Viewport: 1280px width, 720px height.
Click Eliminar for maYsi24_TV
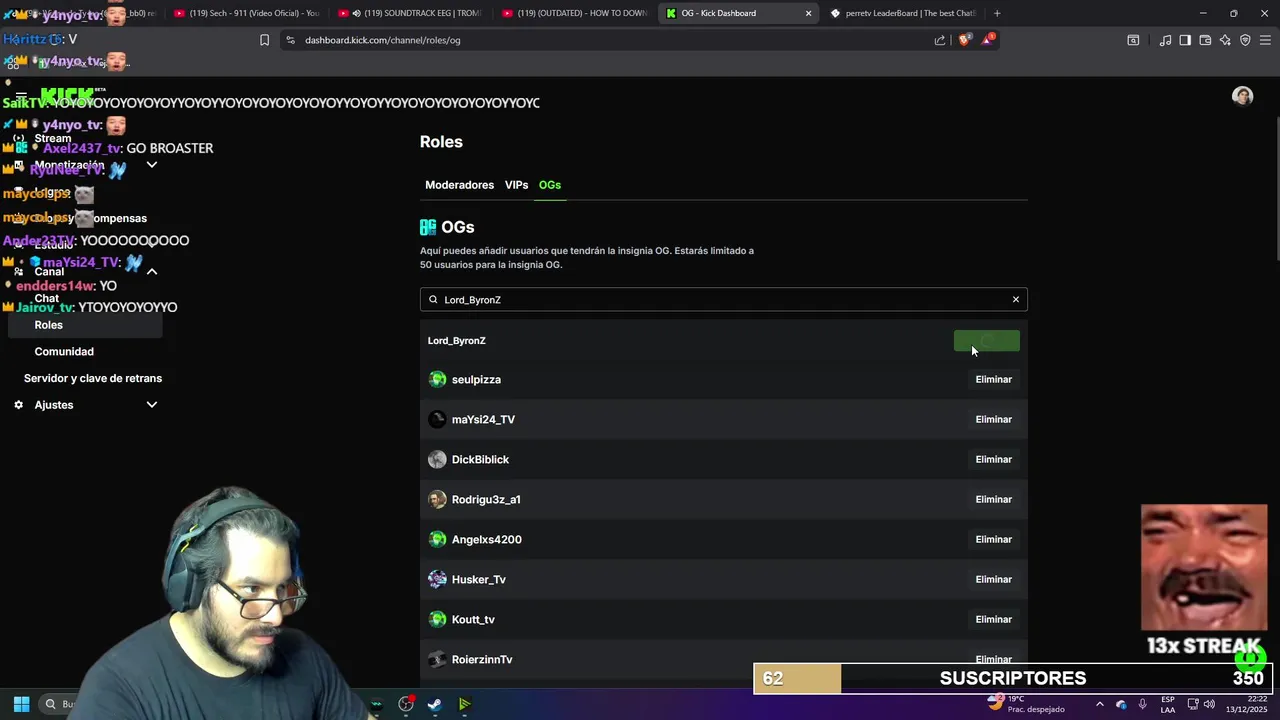click(x=993, y=420)
